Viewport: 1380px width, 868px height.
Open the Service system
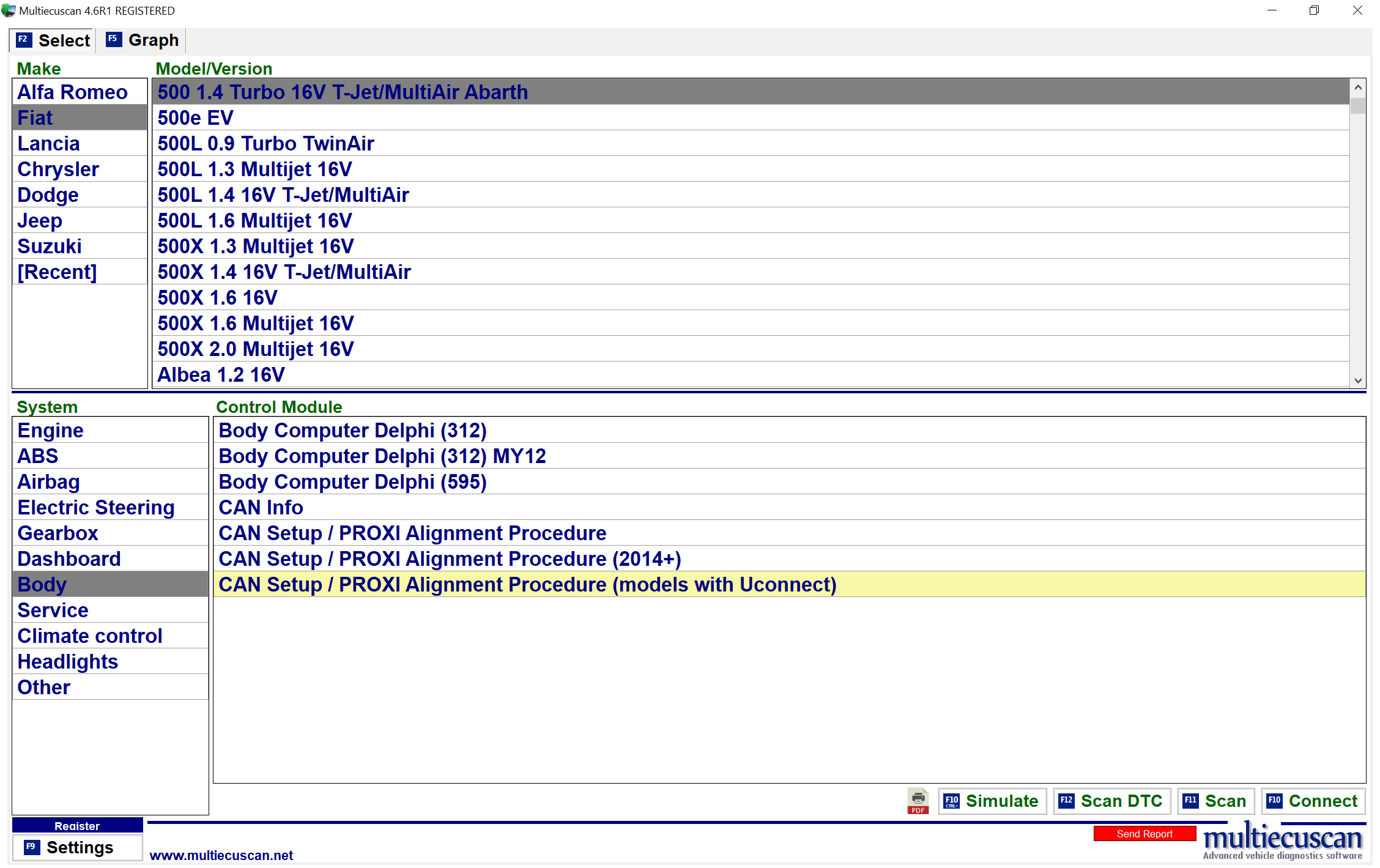(110, 610)
